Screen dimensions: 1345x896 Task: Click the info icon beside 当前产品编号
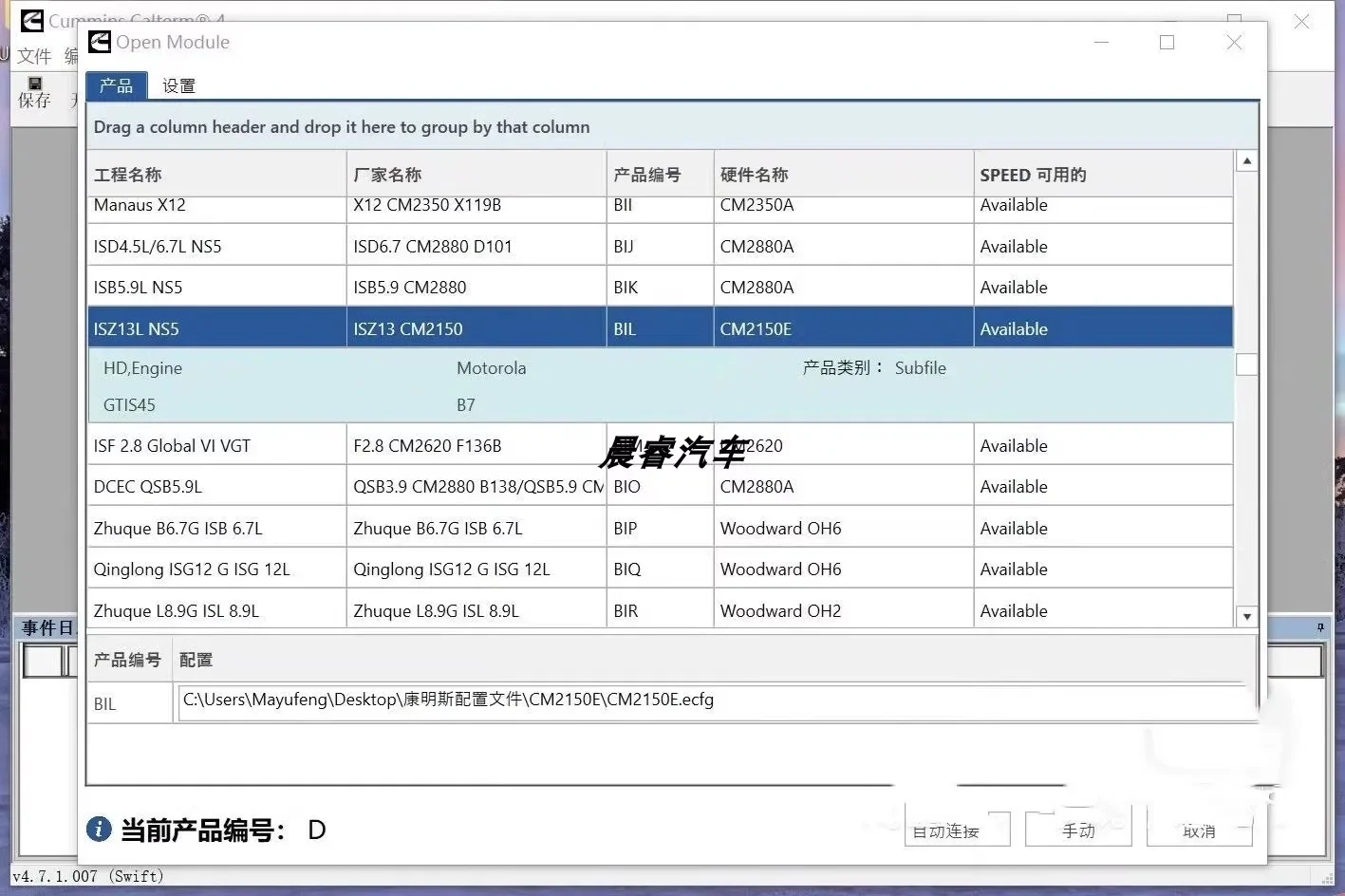click(99, 830)
